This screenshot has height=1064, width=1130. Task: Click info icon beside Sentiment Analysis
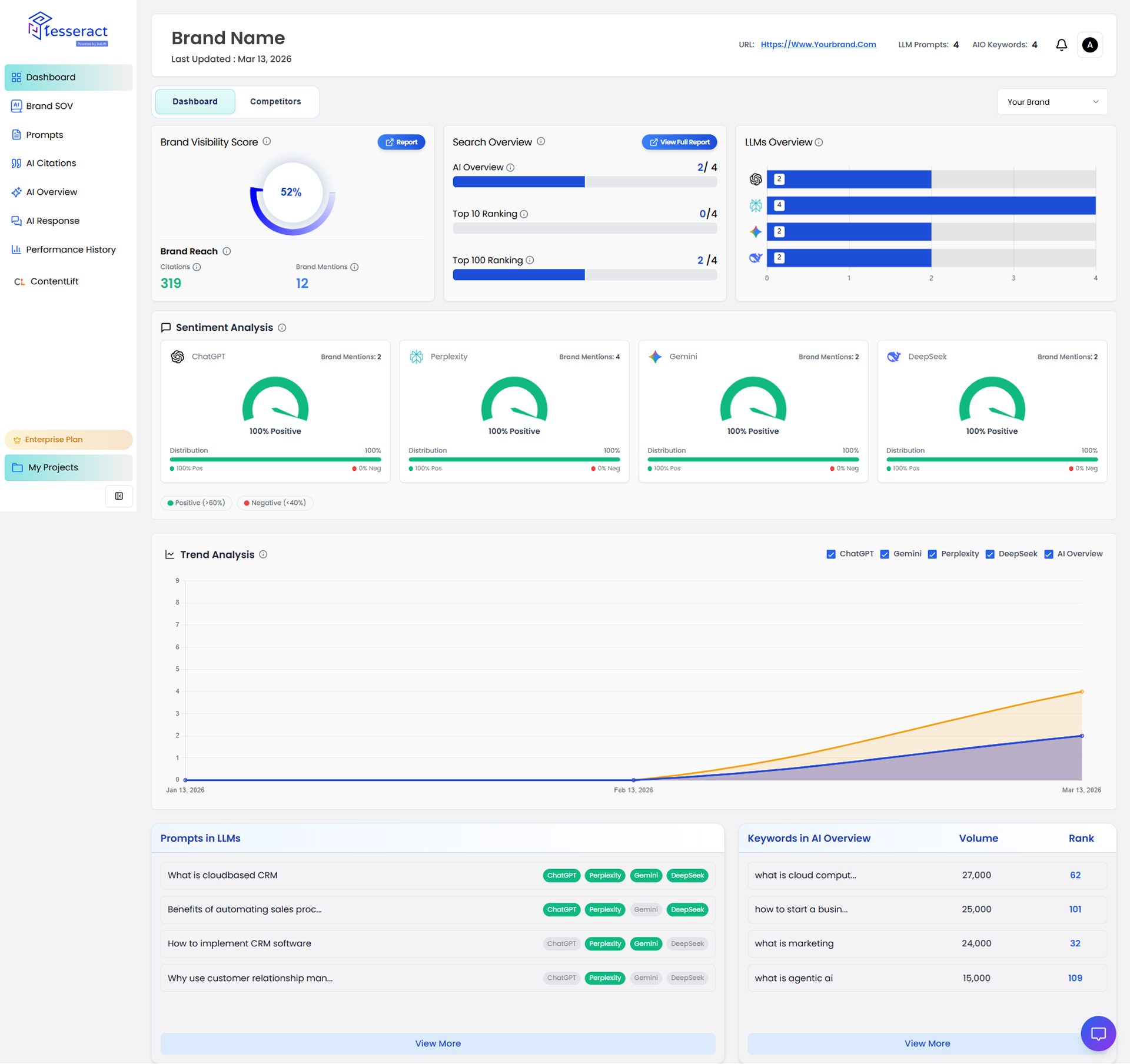[x=282, y=328]
